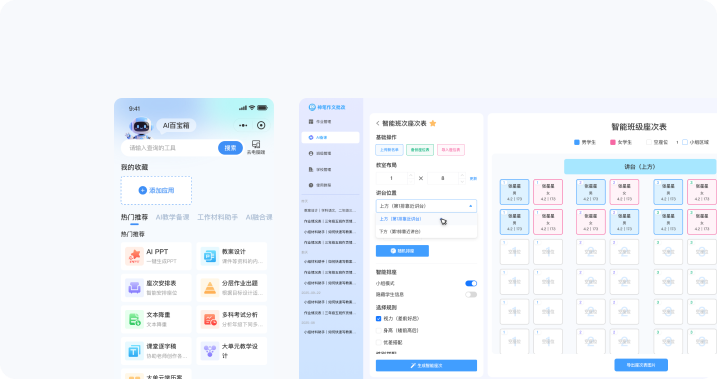
Task: Check the 身高（矮前高后）checkbox
Action: tap(378, 331)
